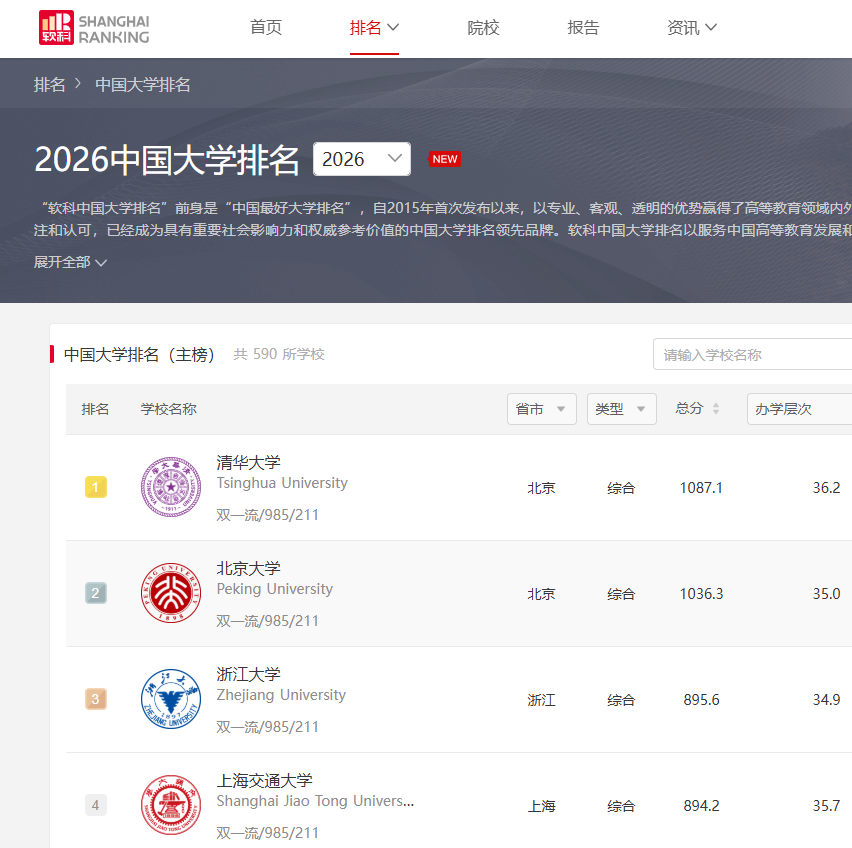
Task: Click the Tsinghua University English name
Action: tap(282, 483)
